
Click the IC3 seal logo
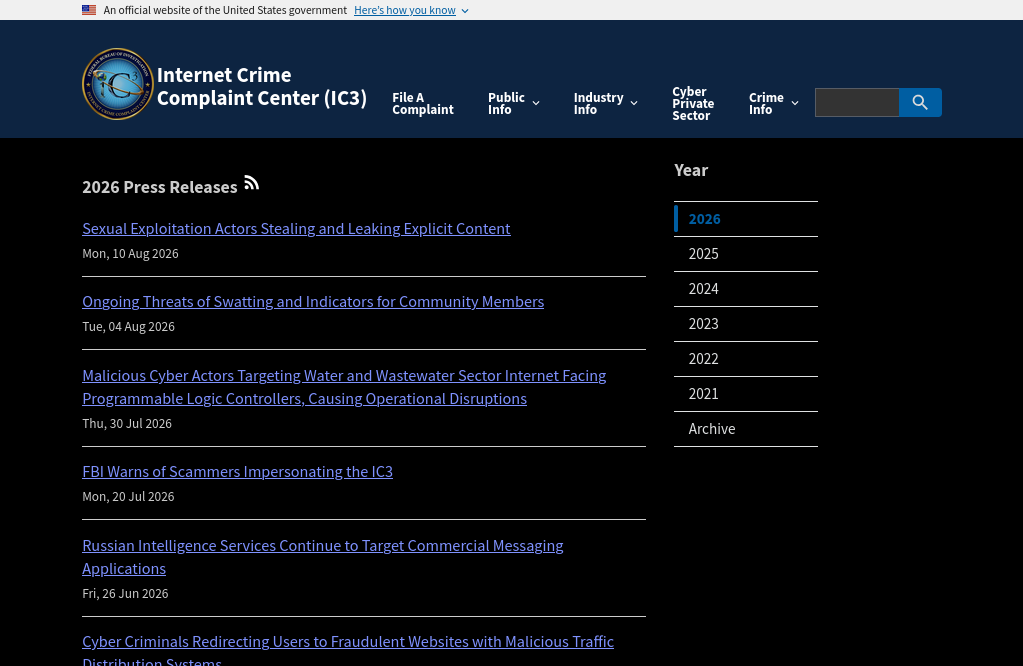118,84
